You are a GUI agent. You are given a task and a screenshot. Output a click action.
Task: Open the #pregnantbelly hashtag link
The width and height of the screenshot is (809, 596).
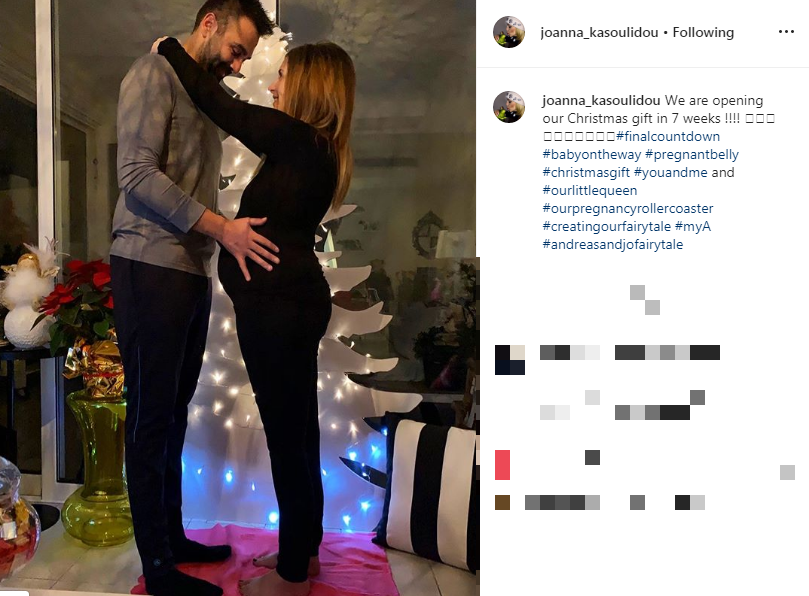click(692, 154)
